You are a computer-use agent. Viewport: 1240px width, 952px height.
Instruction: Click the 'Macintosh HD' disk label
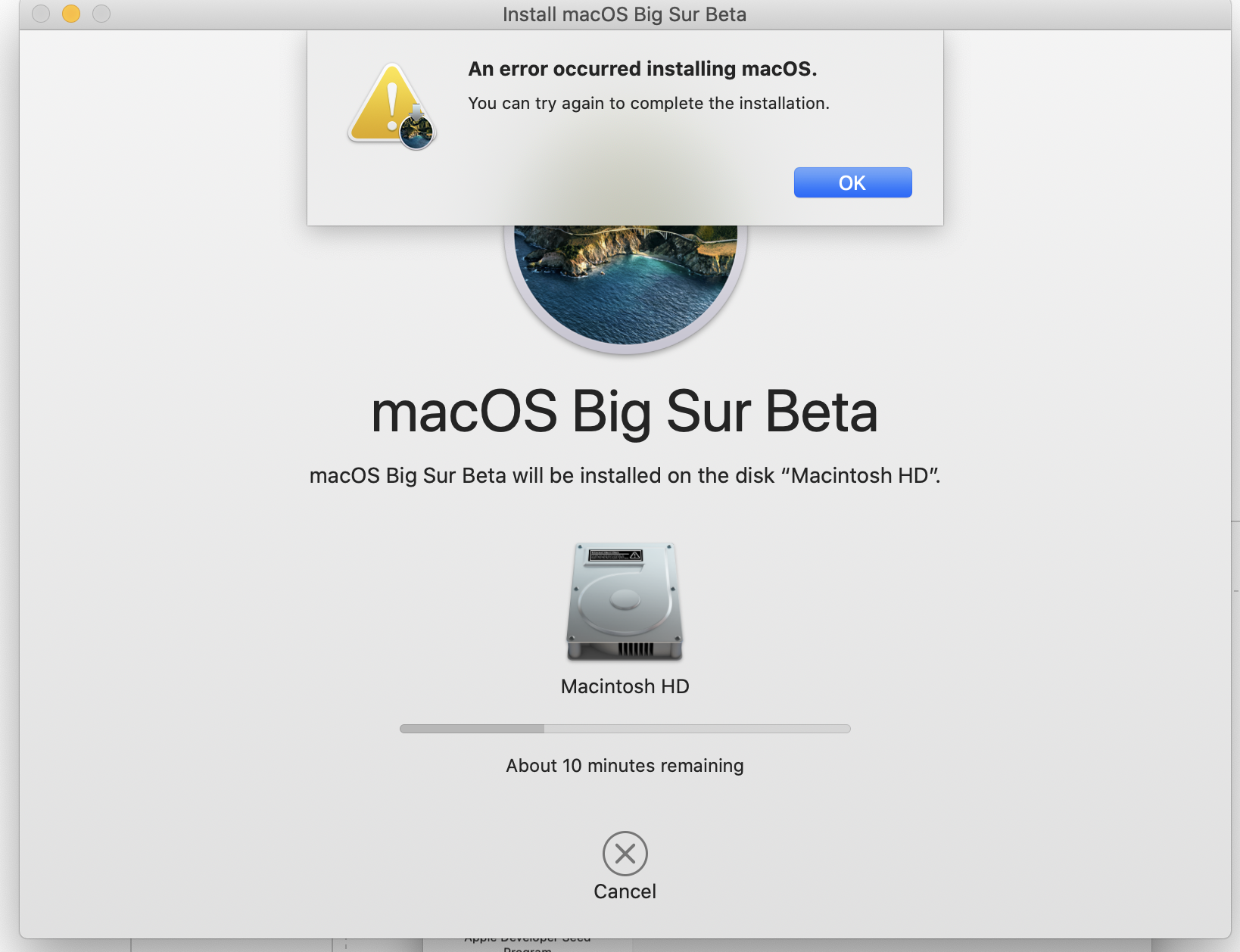[x=625, y=686]
